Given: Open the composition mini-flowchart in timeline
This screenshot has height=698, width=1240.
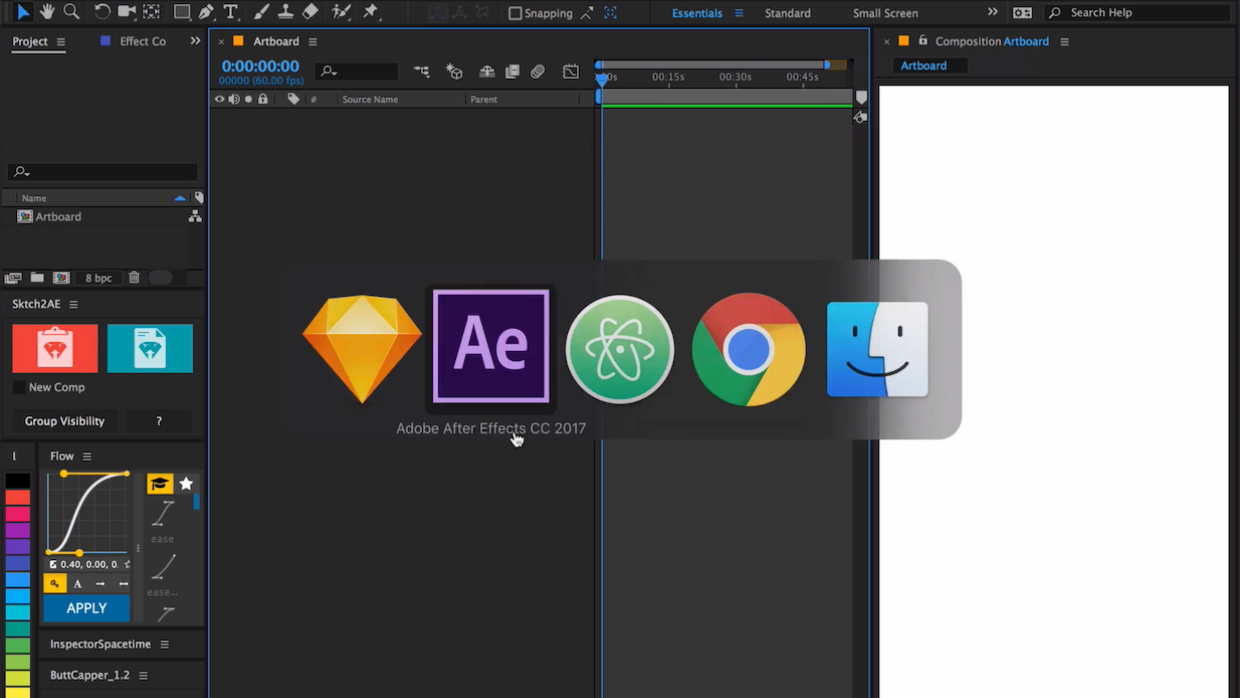Looking at the screenshot, I should (x=422, y=72).
